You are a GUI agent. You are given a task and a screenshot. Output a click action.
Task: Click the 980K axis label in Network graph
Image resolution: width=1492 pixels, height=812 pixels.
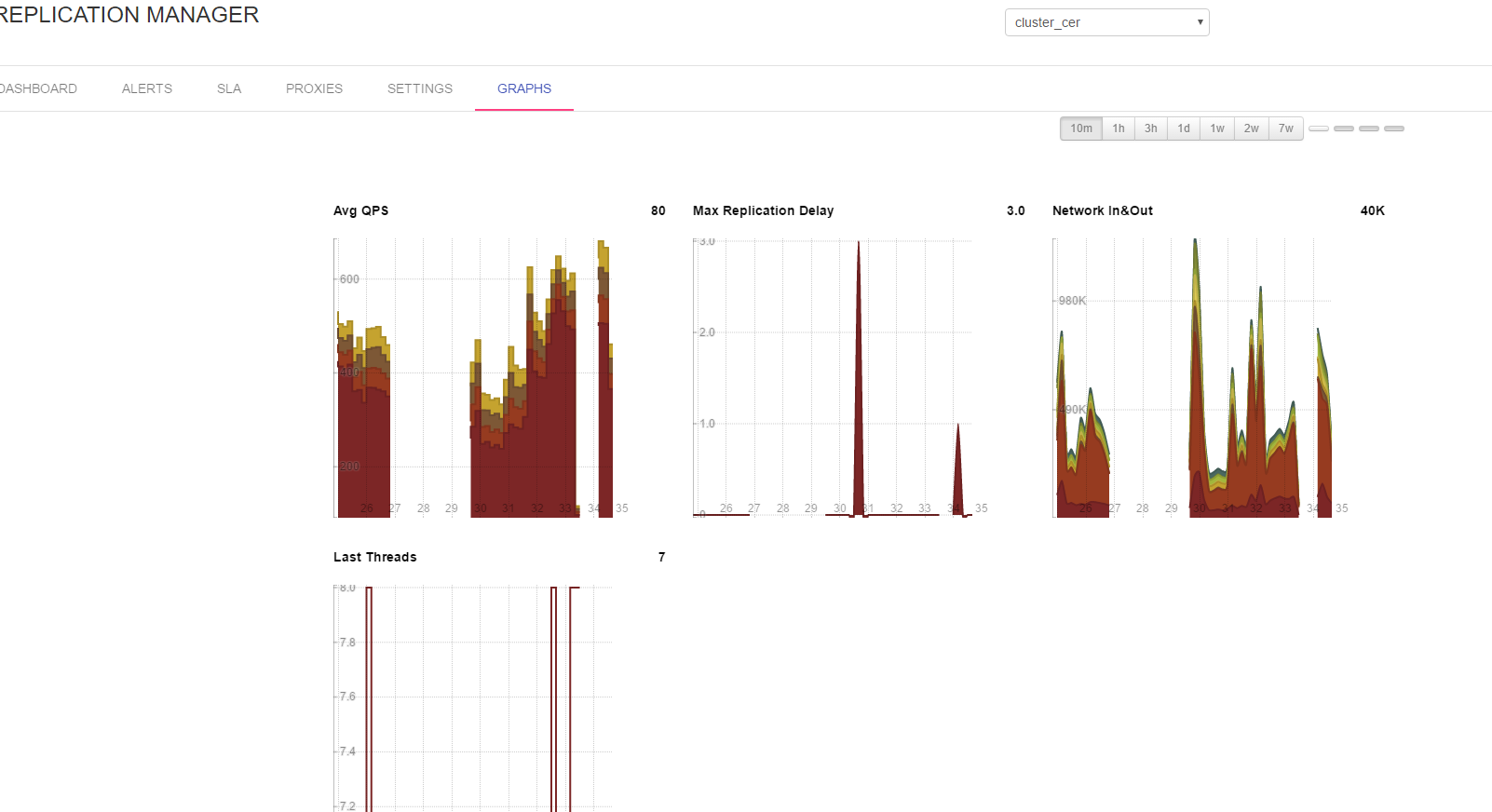(x=1072, y=301)
